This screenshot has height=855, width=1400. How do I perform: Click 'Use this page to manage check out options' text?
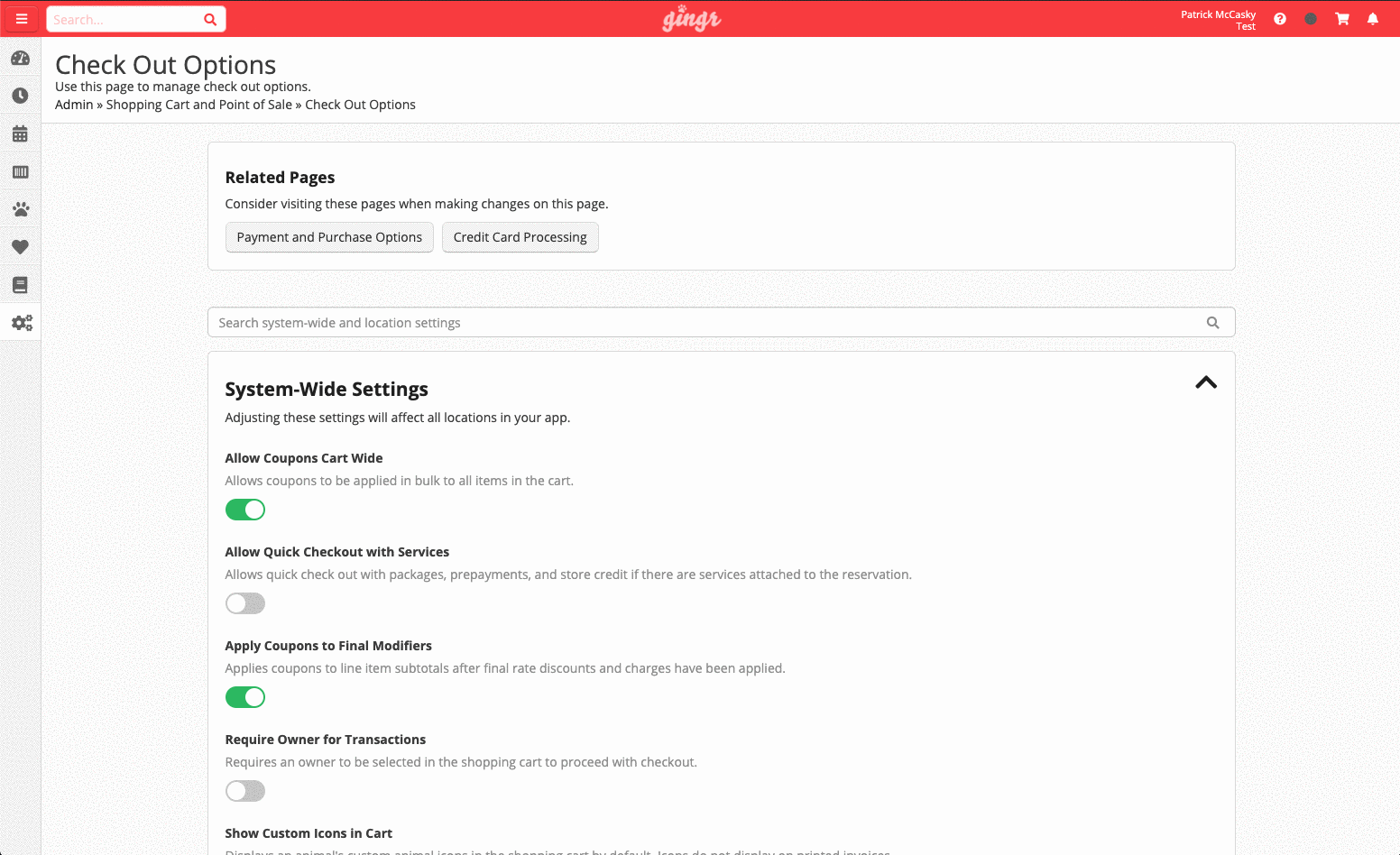click(183, 87)
